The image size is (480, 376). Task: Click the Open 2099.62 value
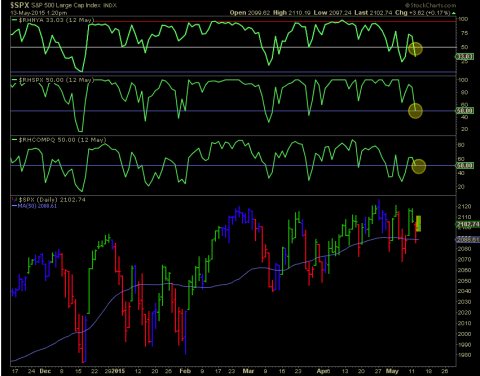(250, 13)
